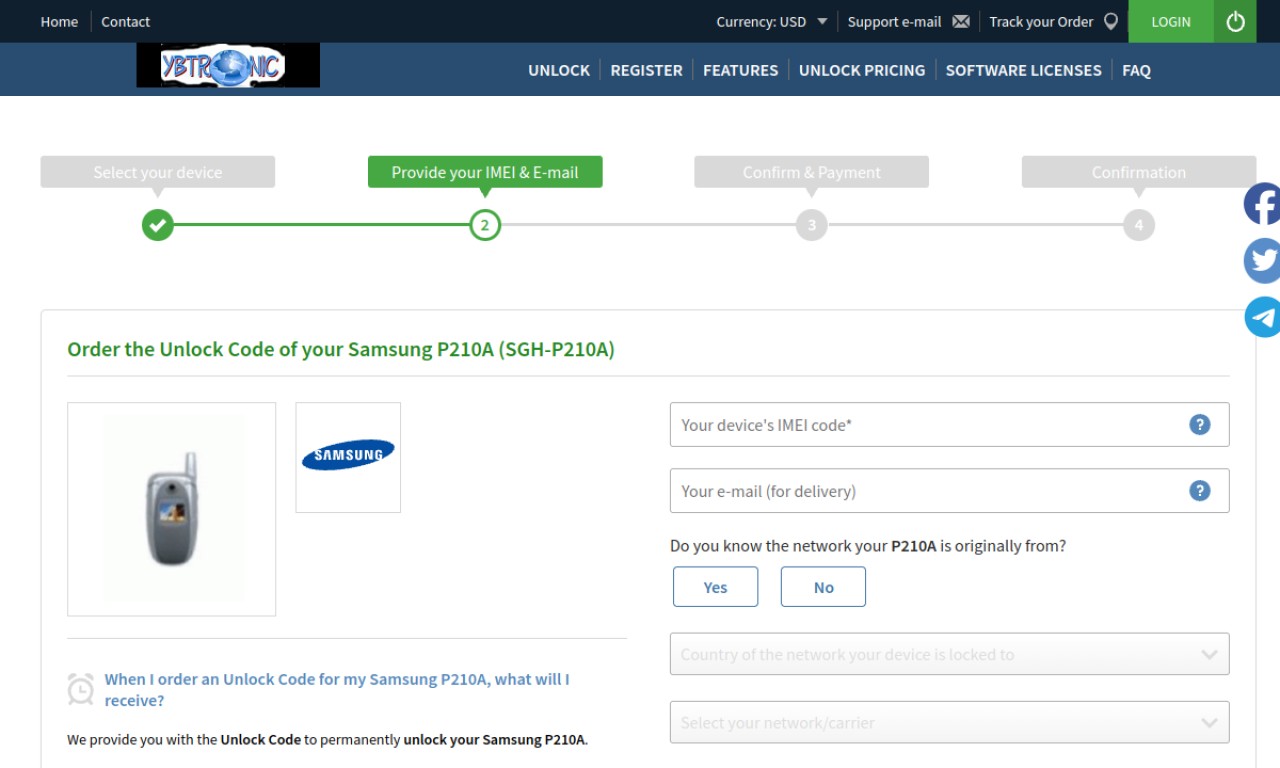1280x768 pixels.
Task: Open the 'what will I receive' question link
Action: coord(337,690)
